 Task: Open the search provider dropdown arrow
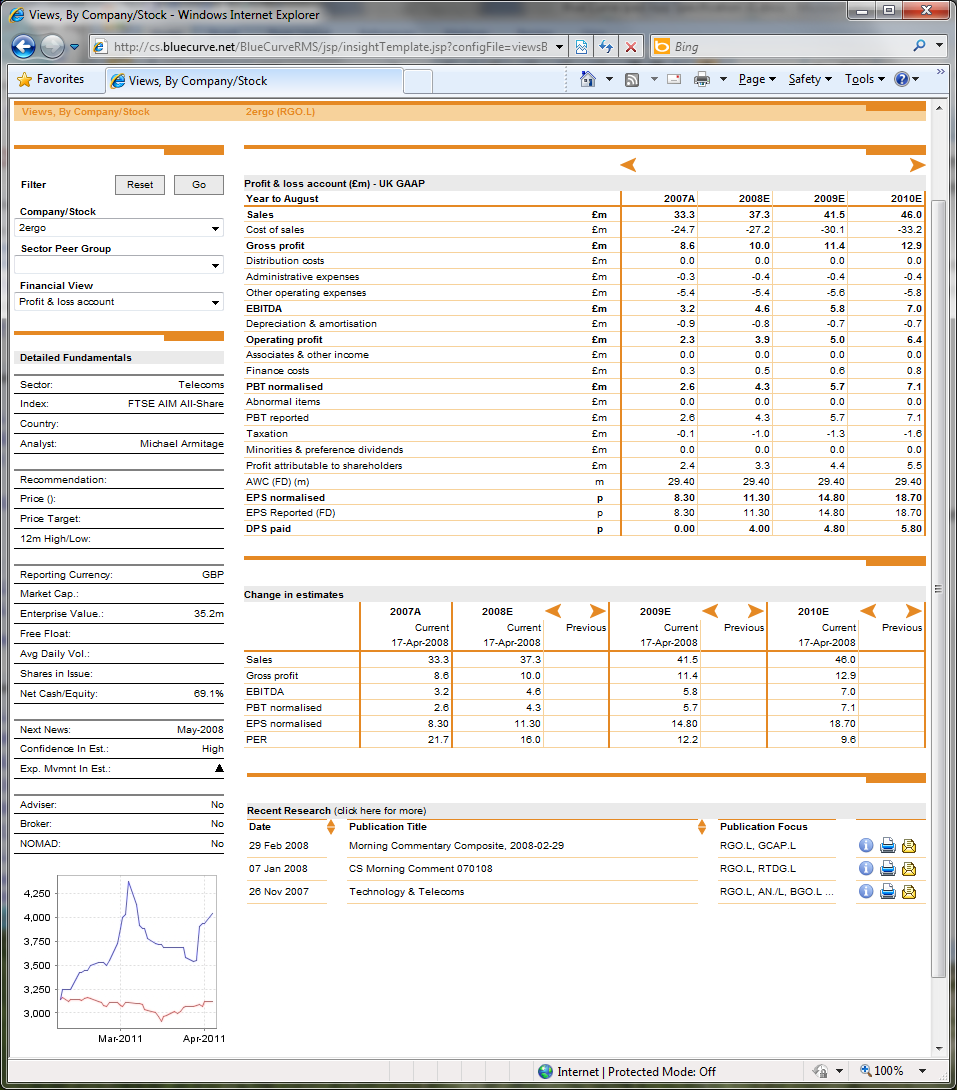point(939,46)
